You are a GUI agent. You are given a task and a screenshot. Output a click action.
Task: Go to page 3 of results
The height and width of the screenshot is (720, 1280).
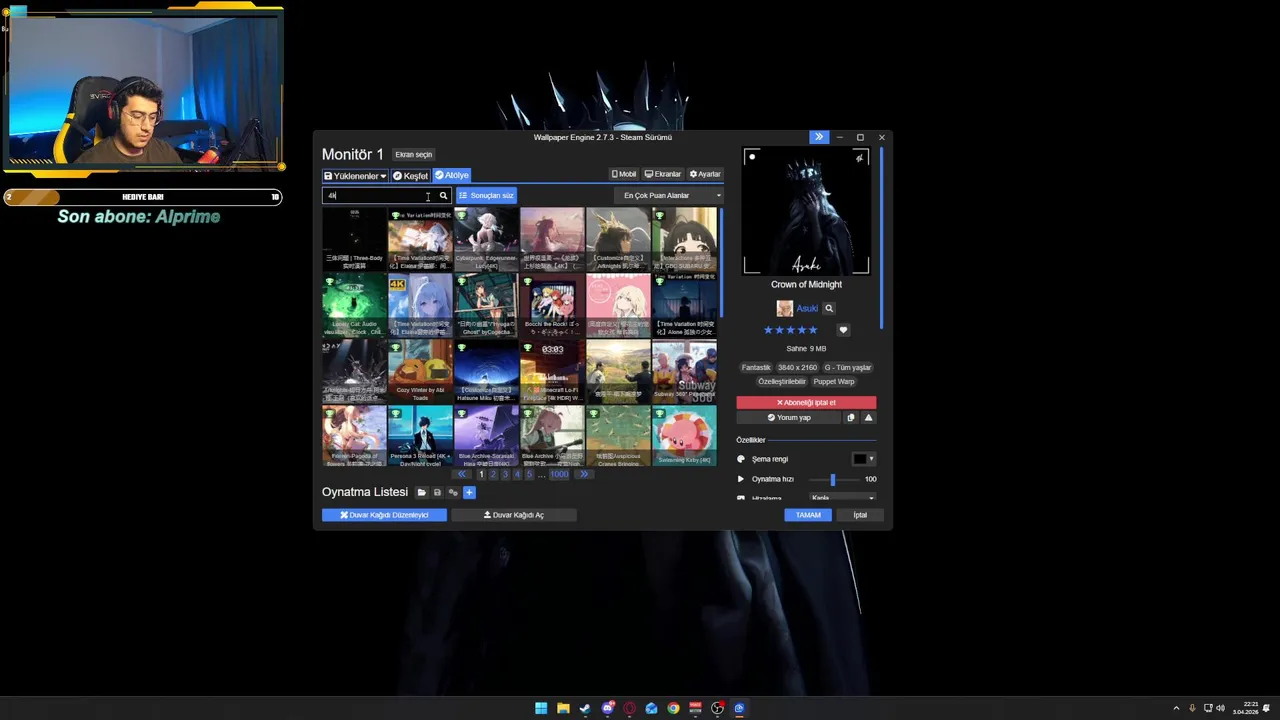505,474
